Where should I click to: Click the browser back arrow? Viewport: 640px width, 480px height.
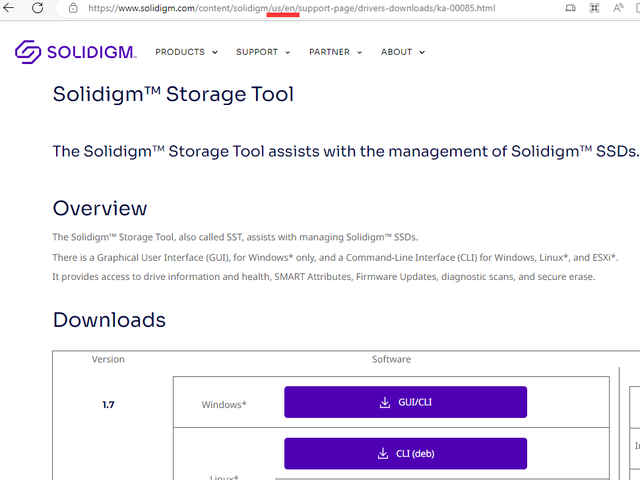coord(10,8)
